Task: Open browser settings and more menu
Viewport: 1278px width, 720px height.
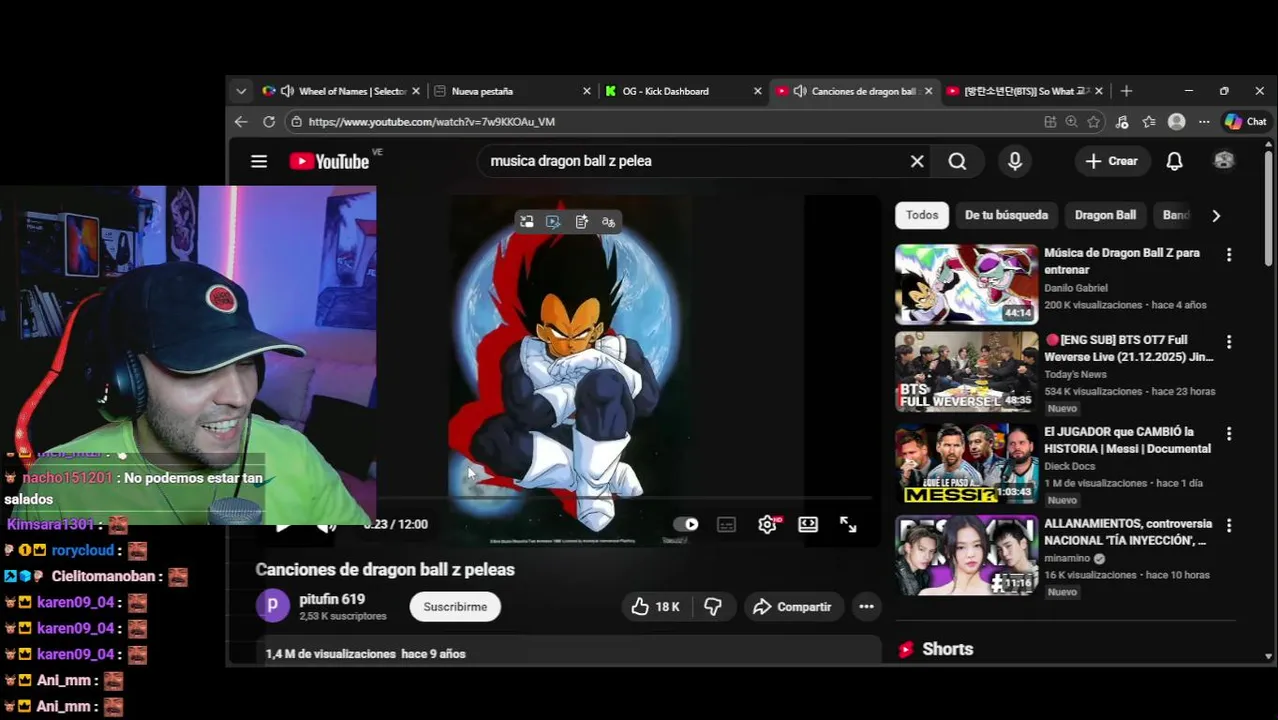Action: click(x=1204, y=122)
